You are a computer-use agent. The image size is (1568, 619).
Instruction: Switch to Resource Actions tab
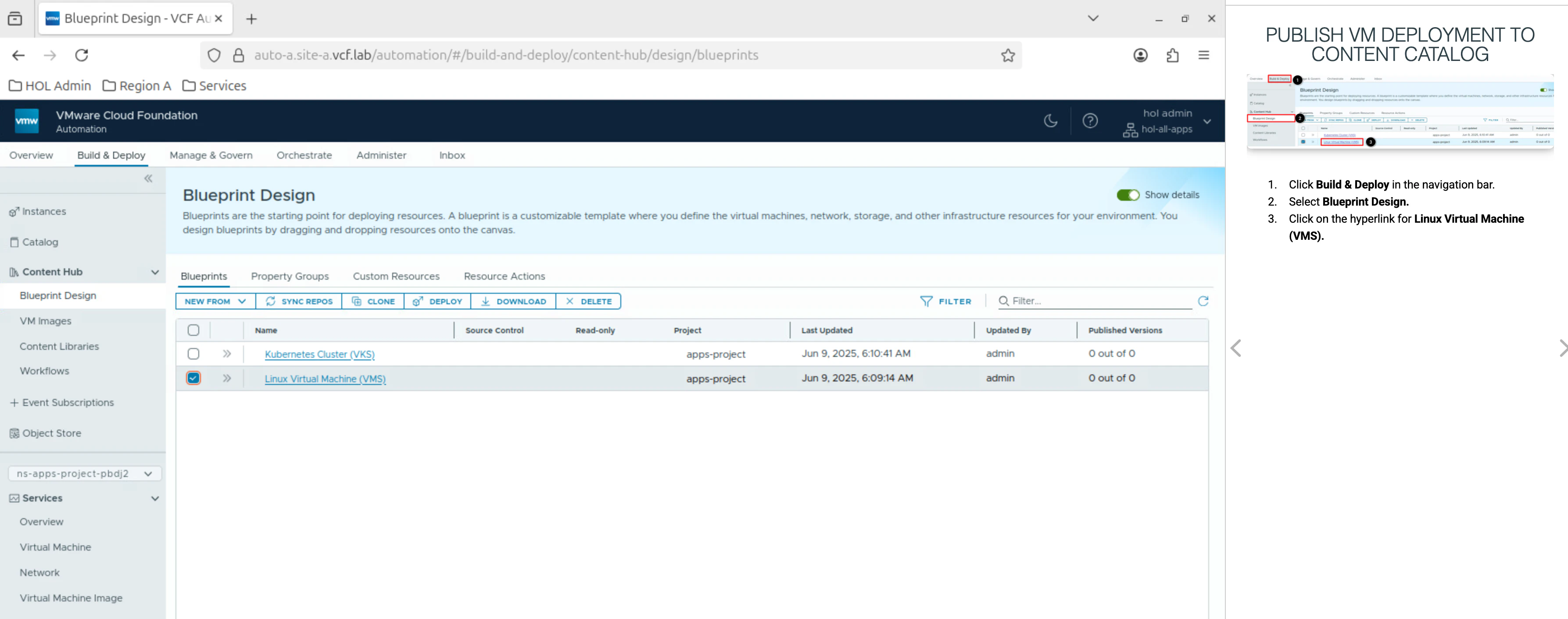505,276
